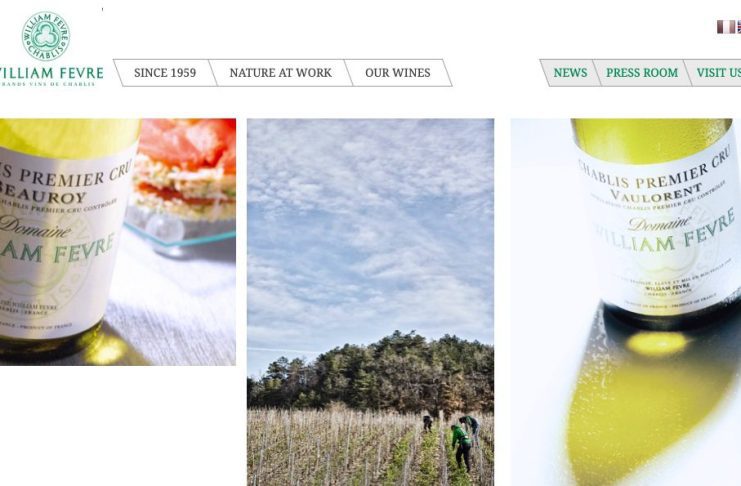Open the Beauroy Premier Cru bottle photo
This screenshot has width=741, height=486.
pos(118,242)
